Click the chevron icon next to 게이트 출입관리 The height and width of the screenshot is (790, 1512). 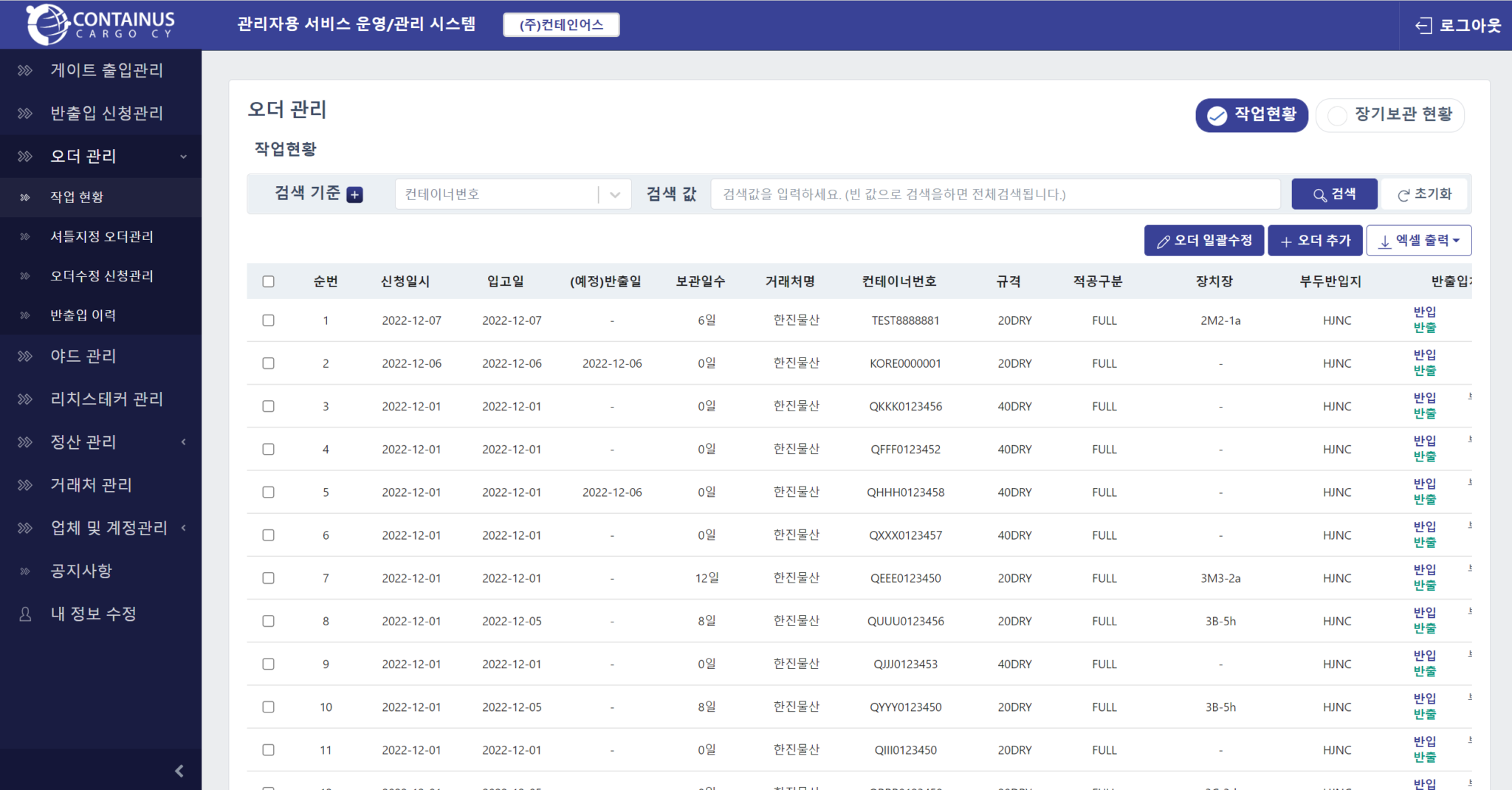coord(25,70)
